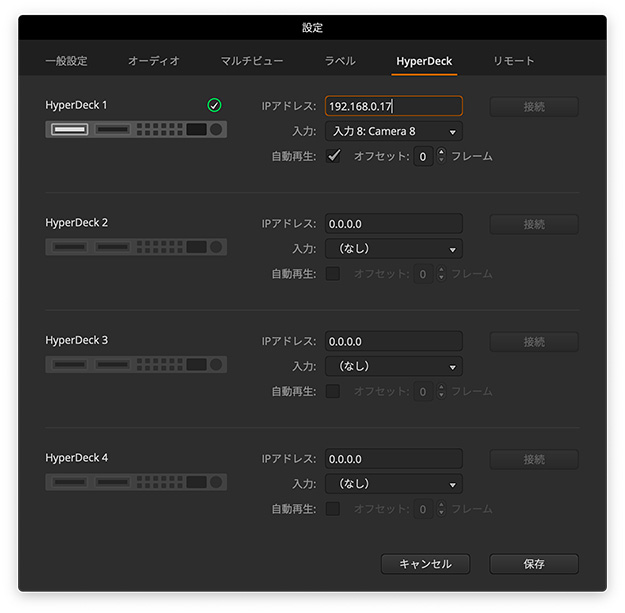Screen dimensions: 625x613
Task: Click the HyperDeck 2 device illustration
Action: (x=136, y=247)
